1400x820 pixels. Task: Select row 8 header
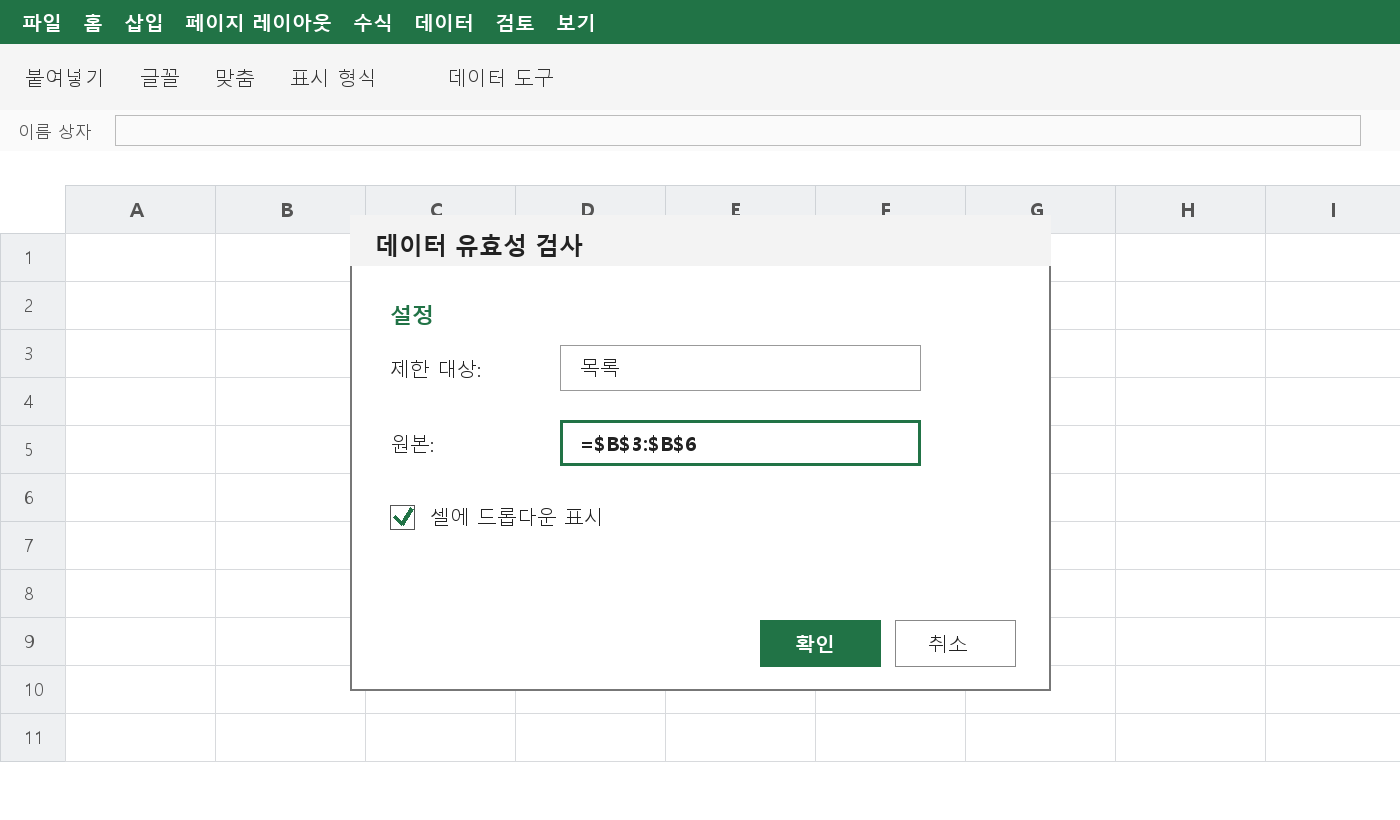coord(33,593)
